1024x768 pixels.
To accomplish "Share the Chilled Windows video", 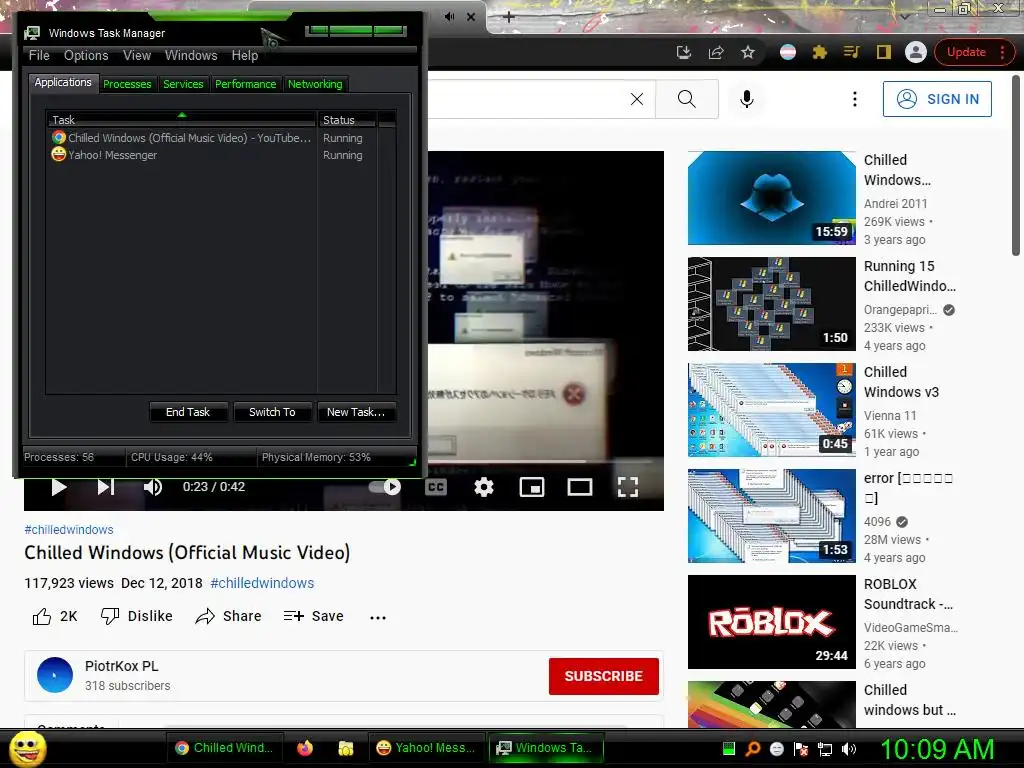I will [229, 616].
